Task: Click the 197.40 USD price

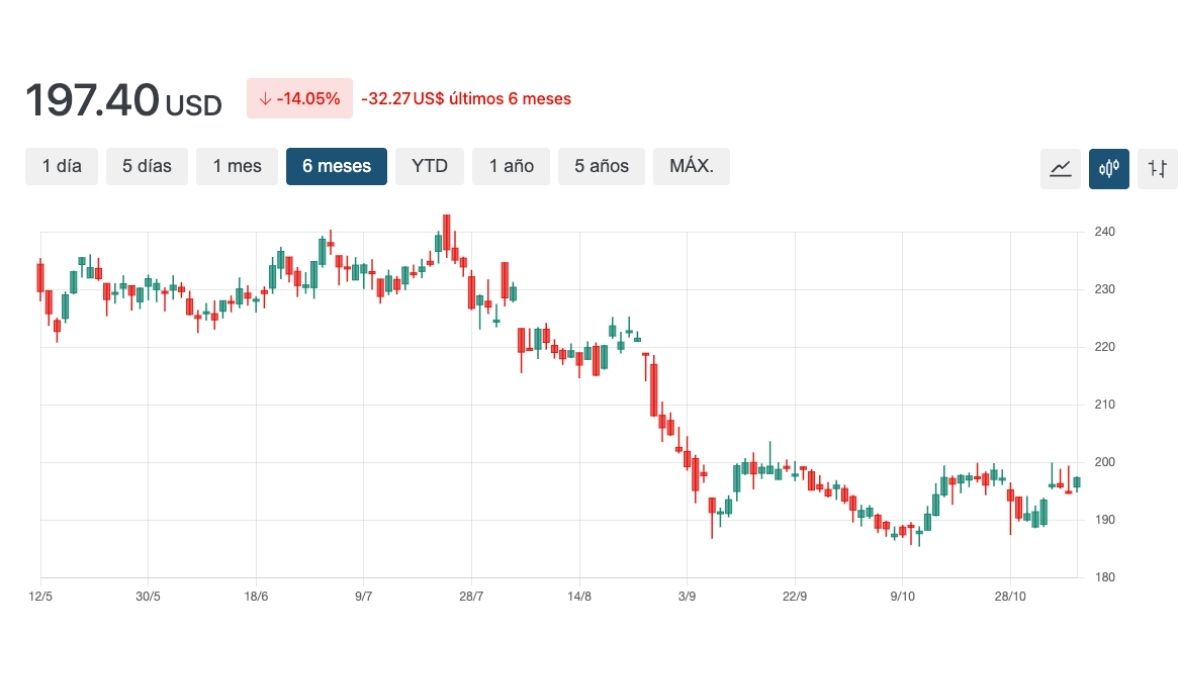Action: pos(123,101)
